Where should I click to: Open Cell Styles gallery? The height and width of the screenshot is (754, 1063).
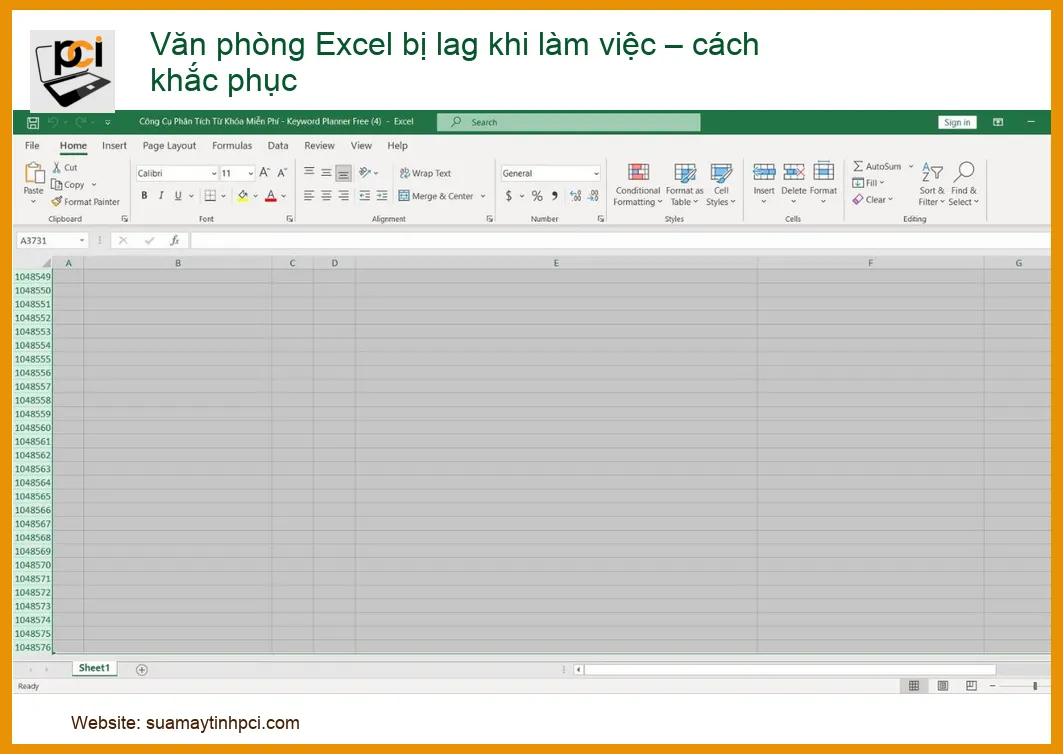721,184
